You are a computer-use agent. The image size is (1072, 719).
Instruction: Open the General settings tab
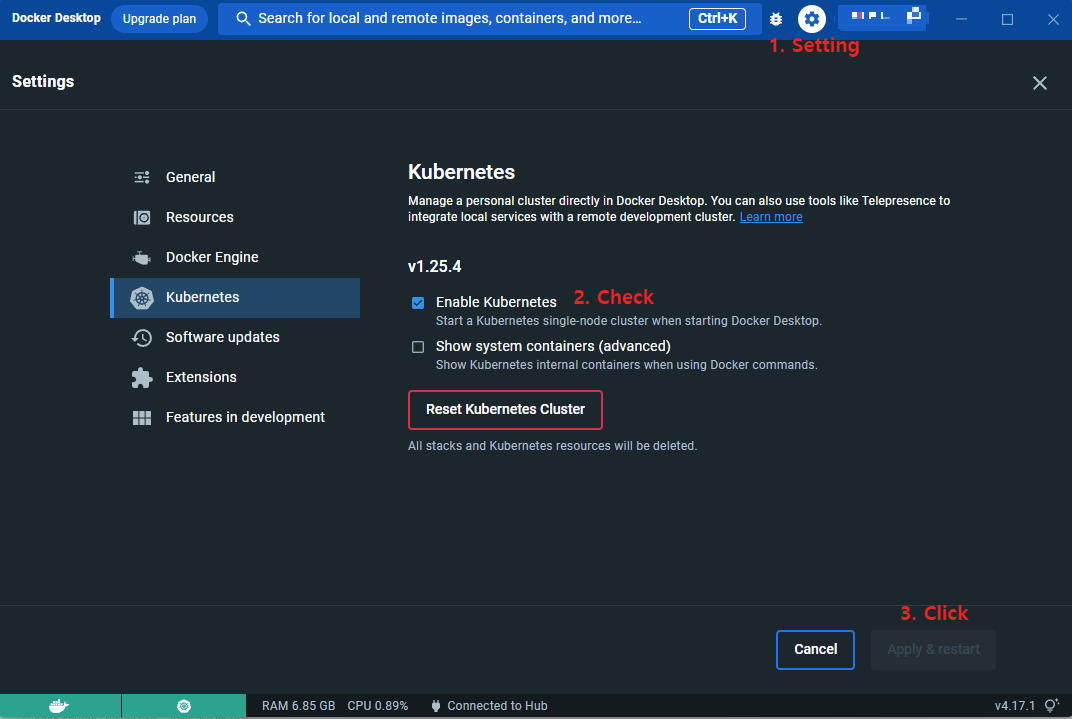235,178
